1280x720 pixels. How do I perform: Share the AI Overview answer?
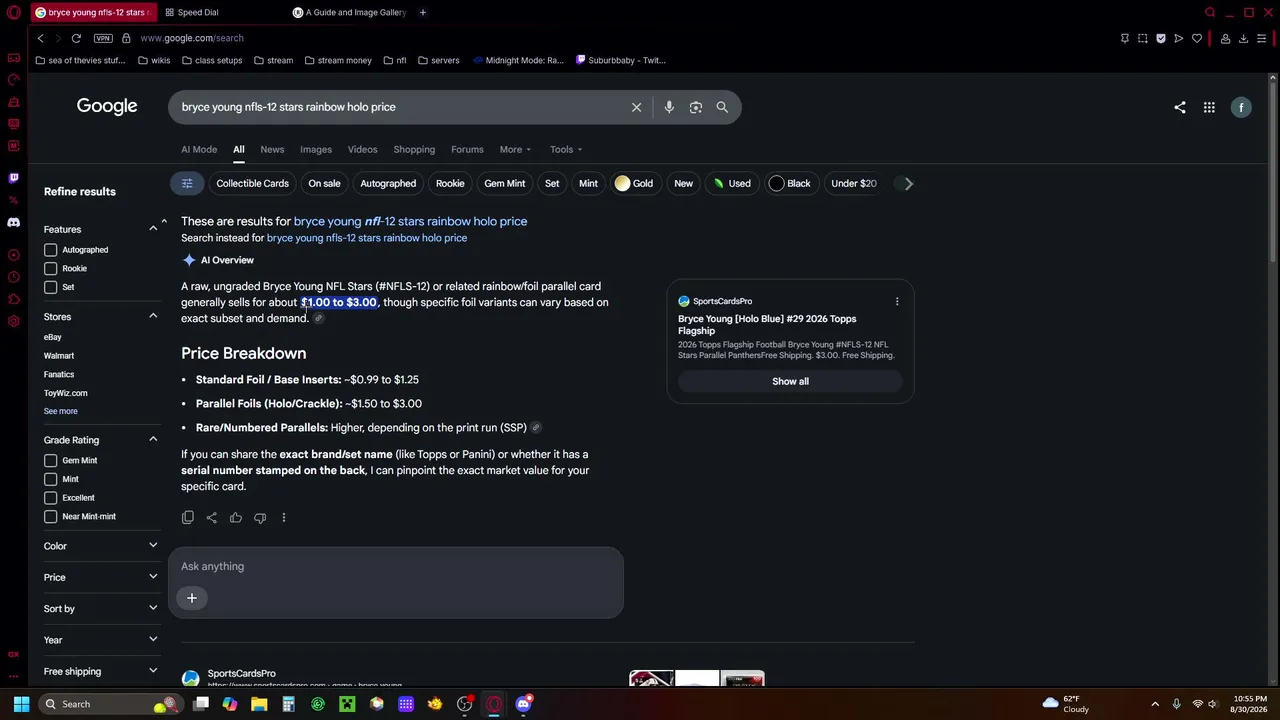click(211, 517)
